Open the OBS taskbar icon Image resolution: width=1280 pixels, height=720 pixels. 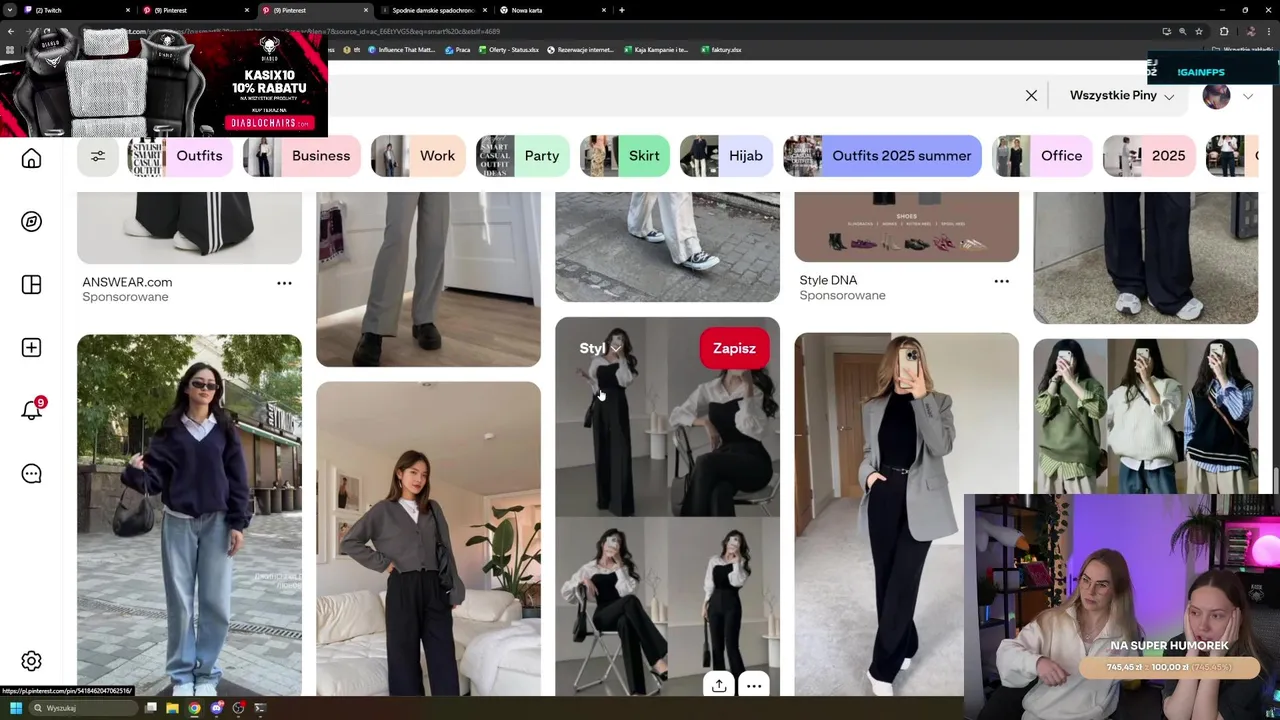coord(238,708)
